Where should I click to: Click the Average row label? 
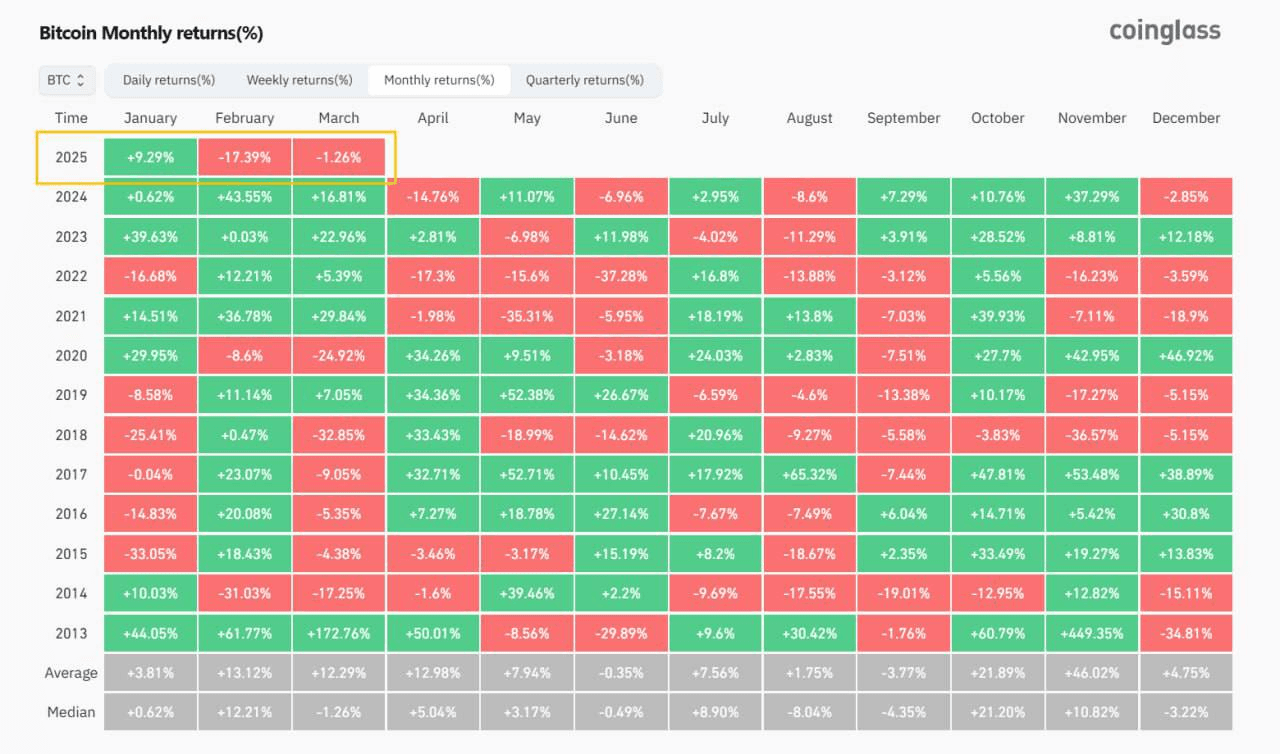71,673
